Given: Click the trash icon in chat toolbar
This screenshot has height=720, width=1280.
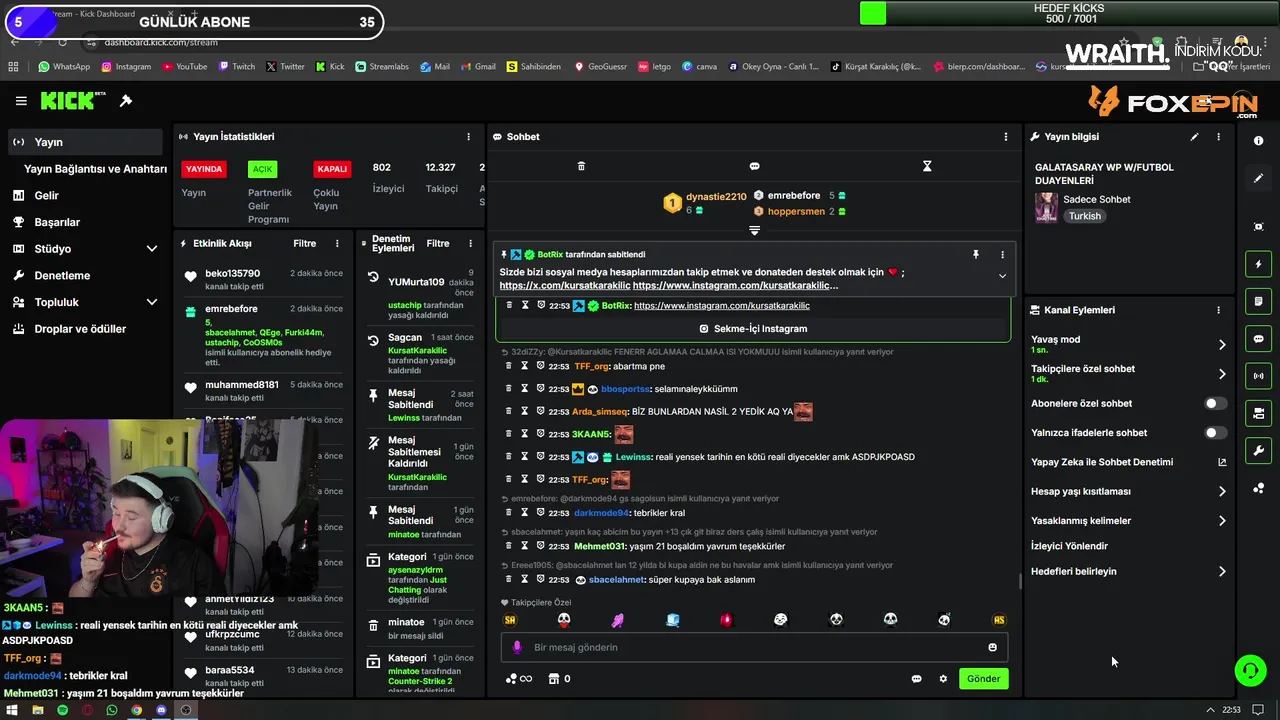Looking at the screenshot, I should [x=581, y=166].
